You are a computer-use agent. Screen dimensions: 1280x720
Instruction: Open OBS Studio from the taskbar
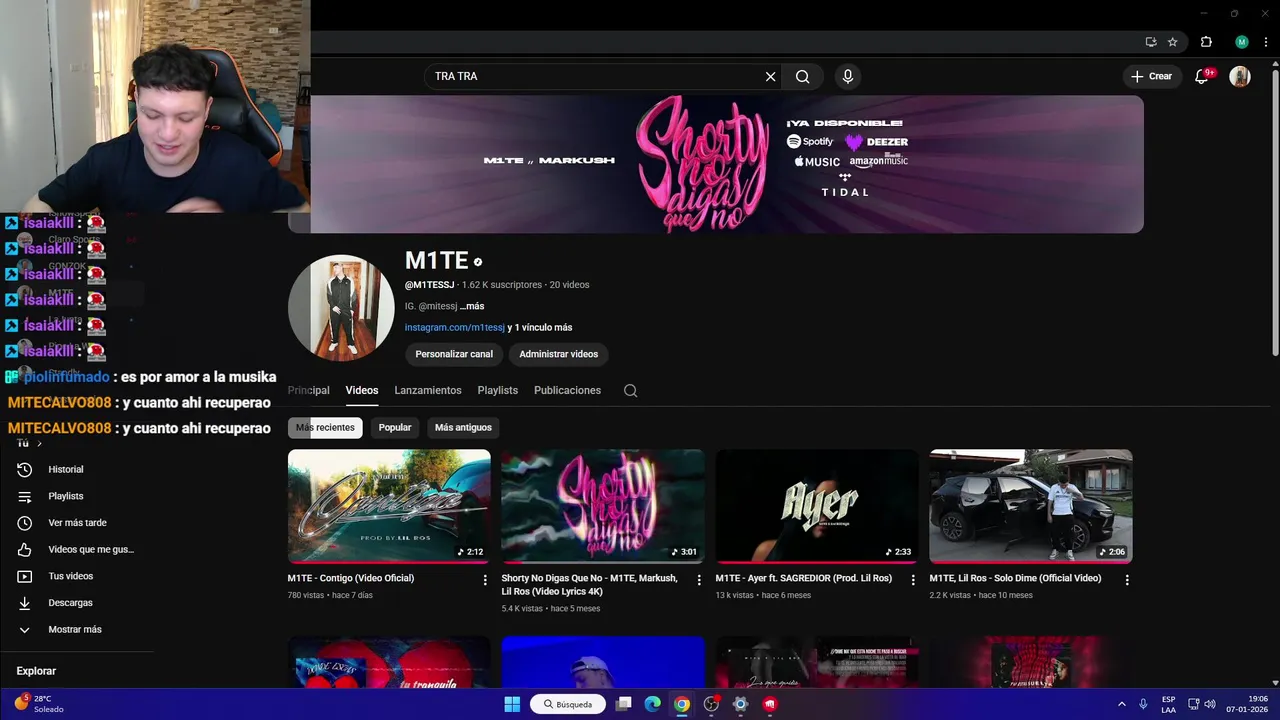coord(711,704)
